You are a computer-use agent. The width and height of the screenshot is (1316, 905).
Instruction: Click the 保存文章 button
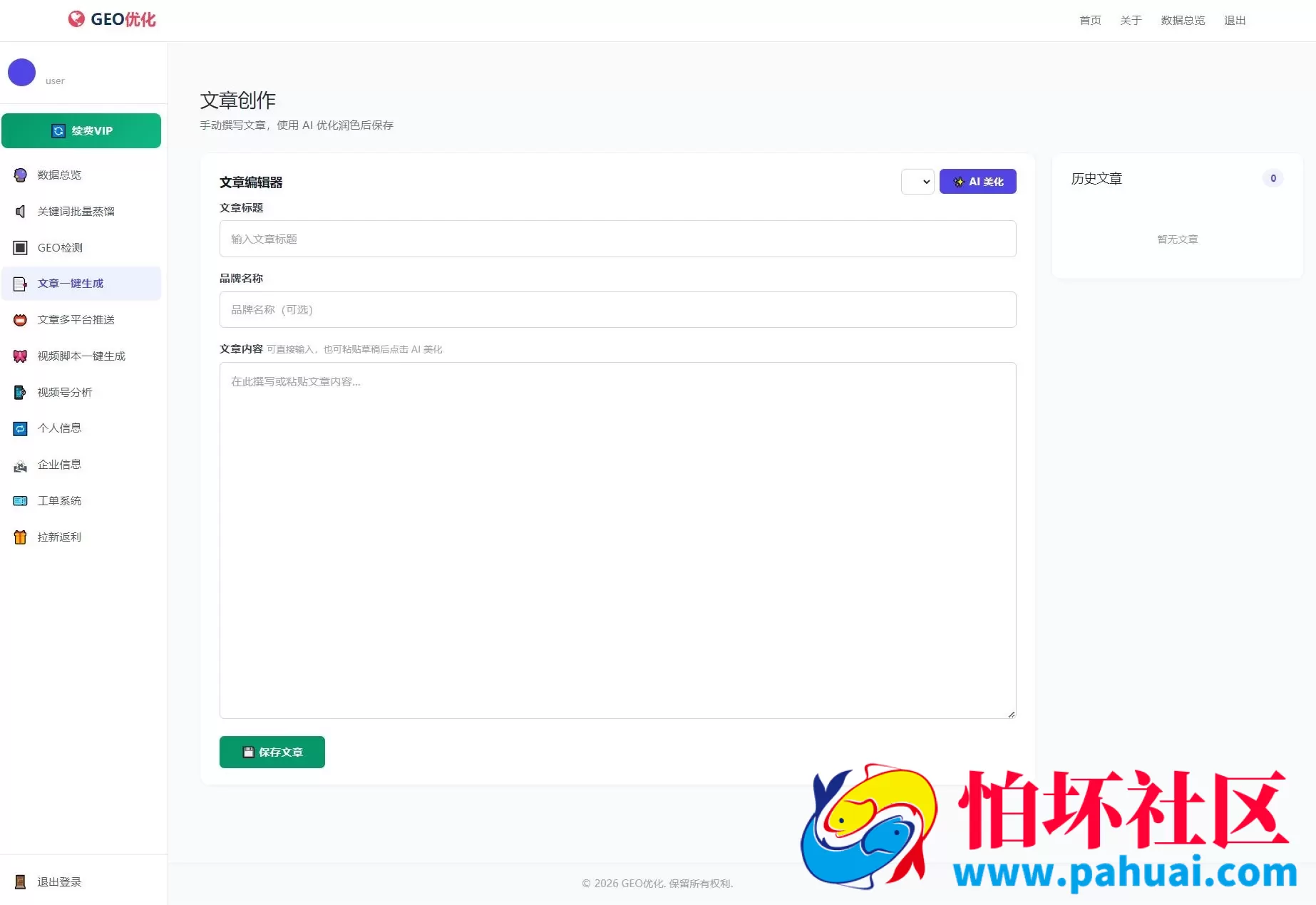272,753
